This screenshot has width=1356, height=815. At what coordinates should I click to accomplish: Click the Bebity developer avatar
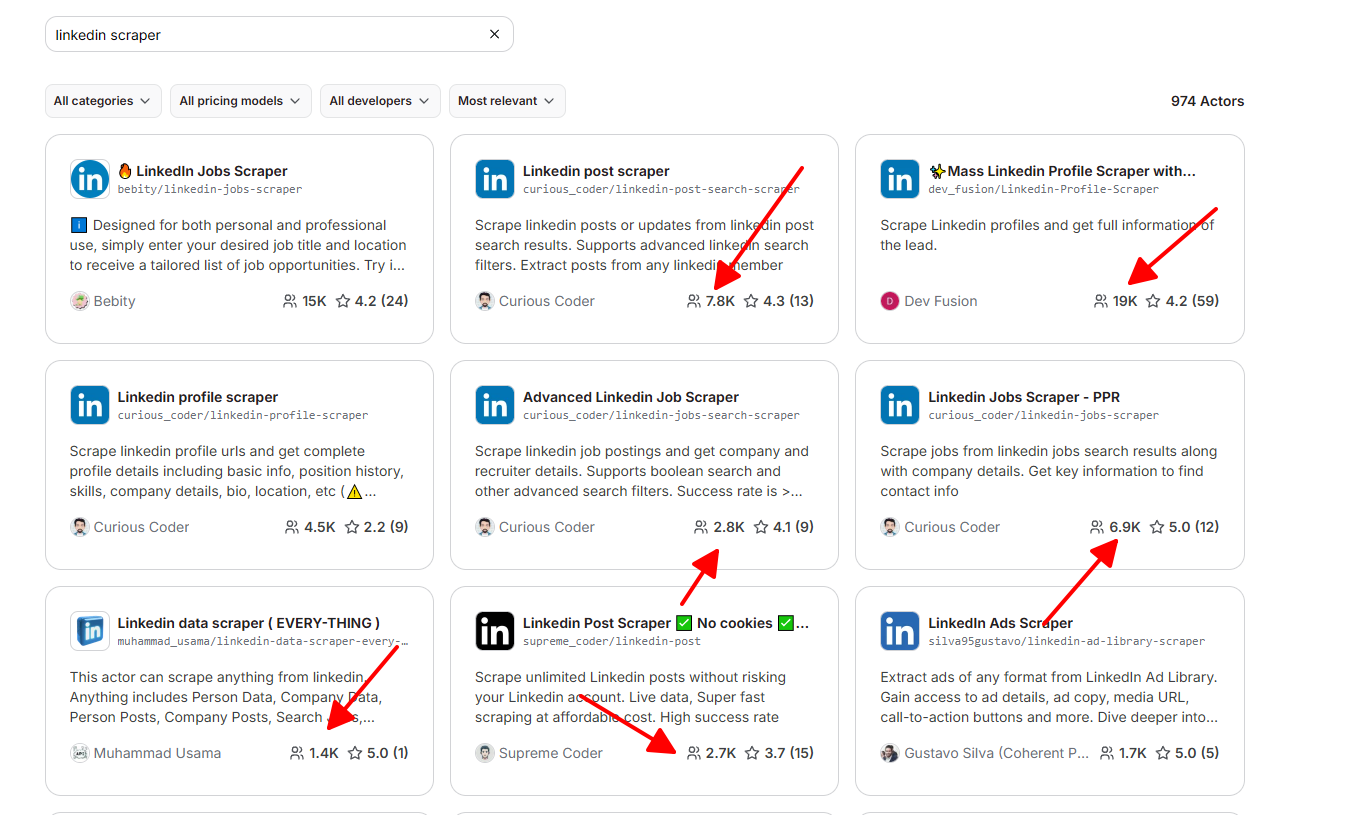tap(79, 301)
